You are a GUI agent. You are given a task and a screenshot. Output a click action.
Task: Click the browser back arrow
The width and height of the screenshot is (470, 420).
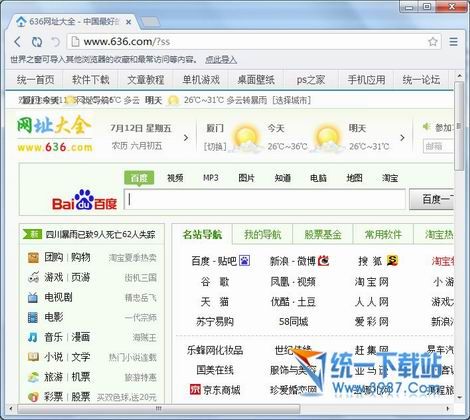[18, 42]
